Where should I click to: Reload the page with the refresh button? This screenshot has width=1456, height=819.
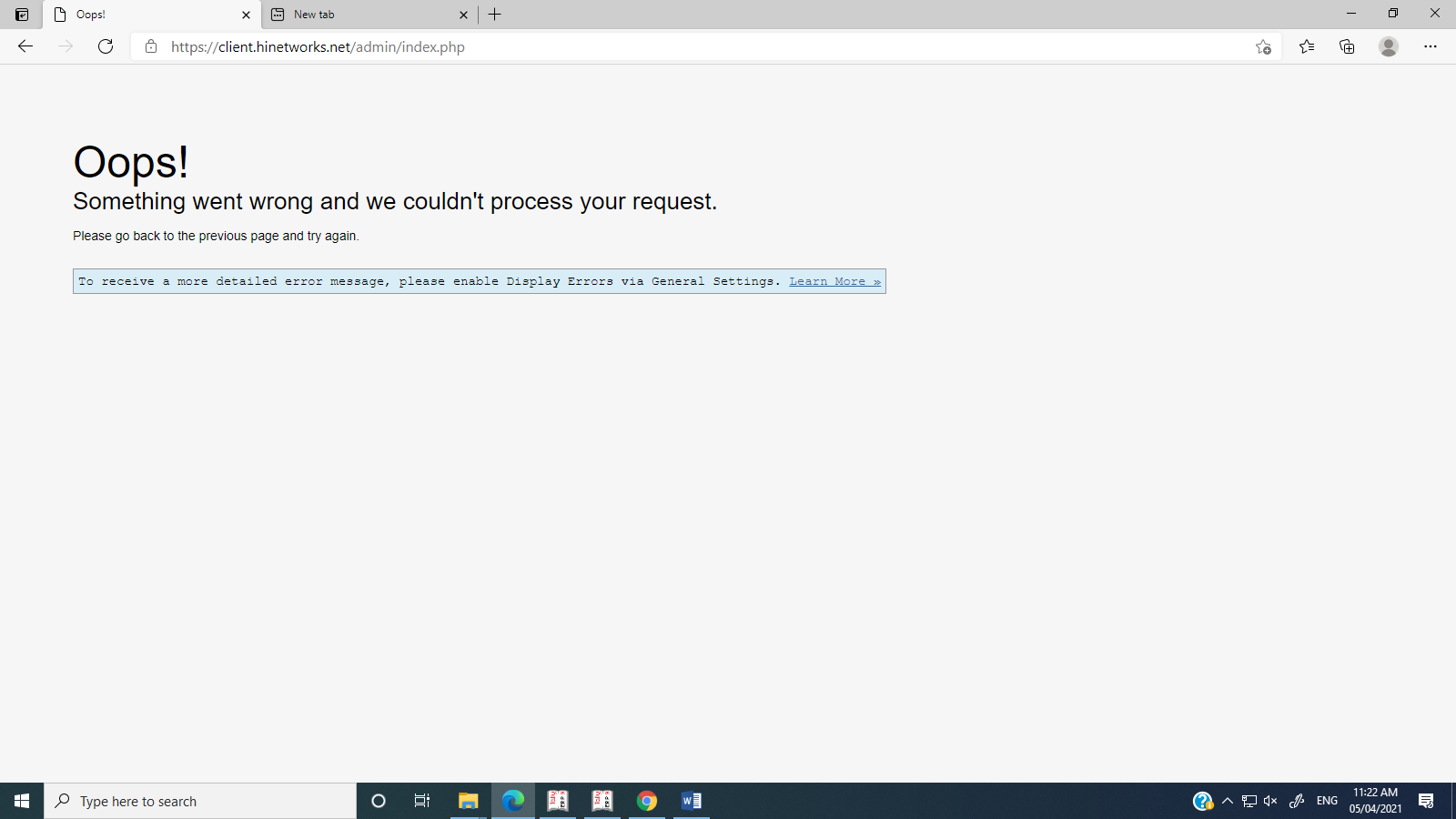(x=106, y=46)
